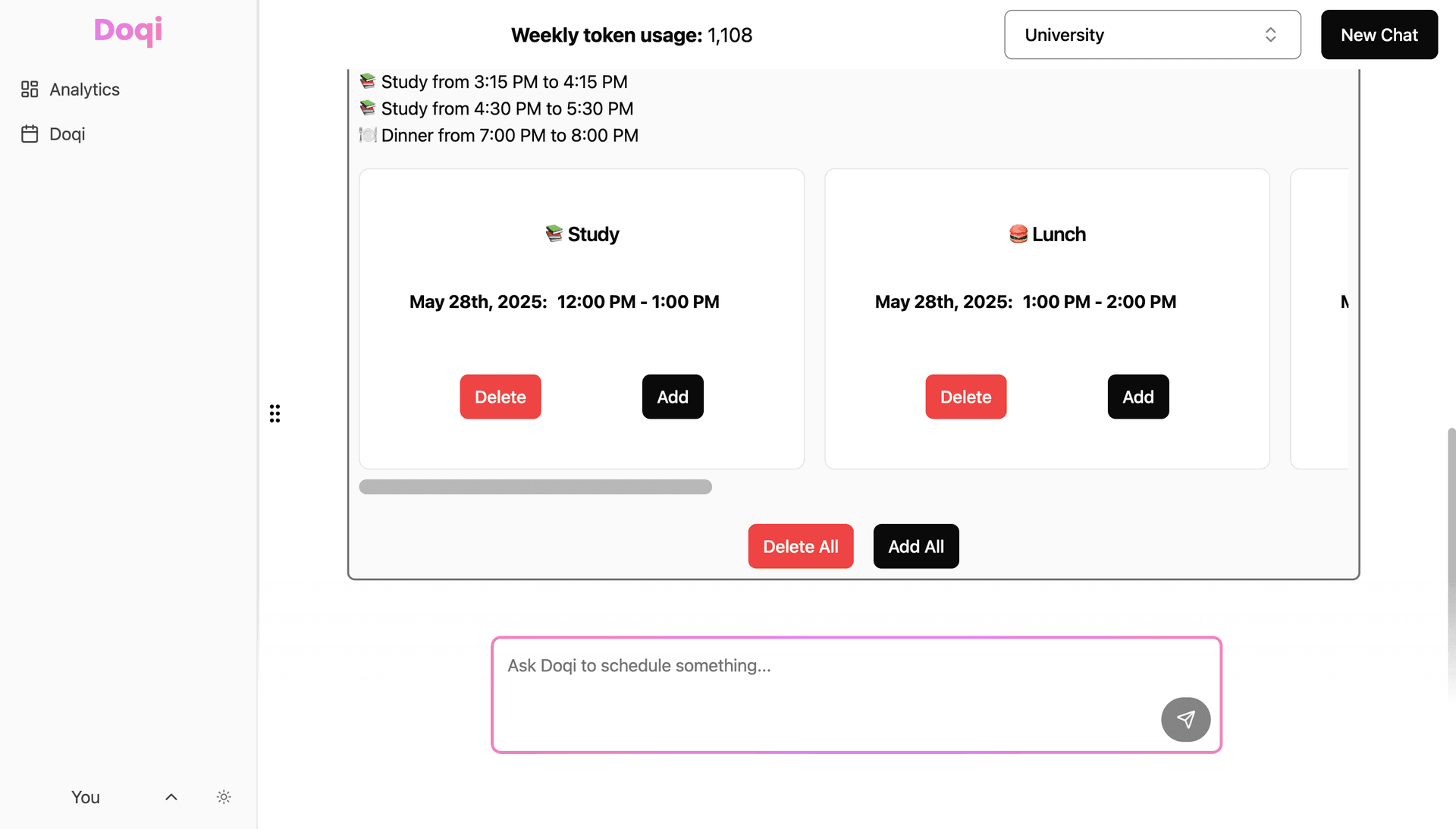Viewport: 1456px width, 829px height.
Task: Click the Add All button
Action: (x=915, y=546)
